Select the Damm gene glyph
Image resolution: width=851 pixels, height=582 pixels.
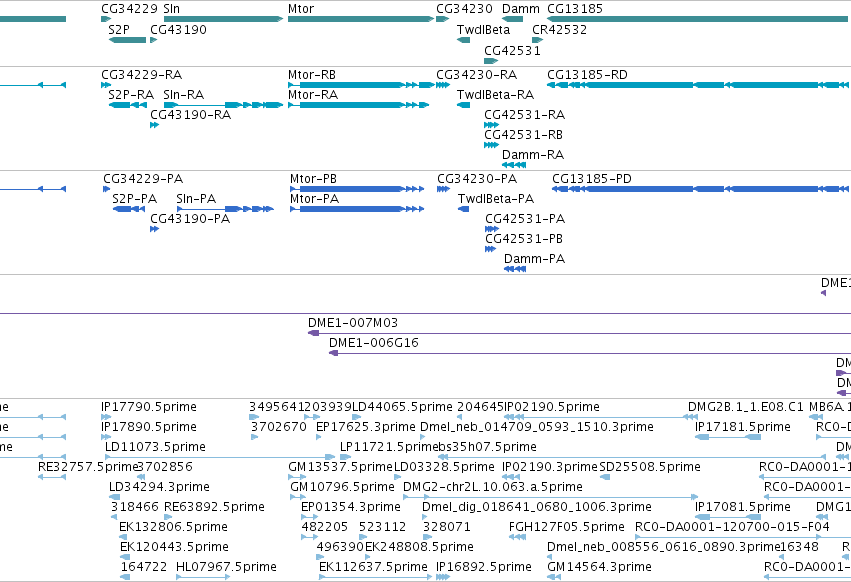pos(512,19)
